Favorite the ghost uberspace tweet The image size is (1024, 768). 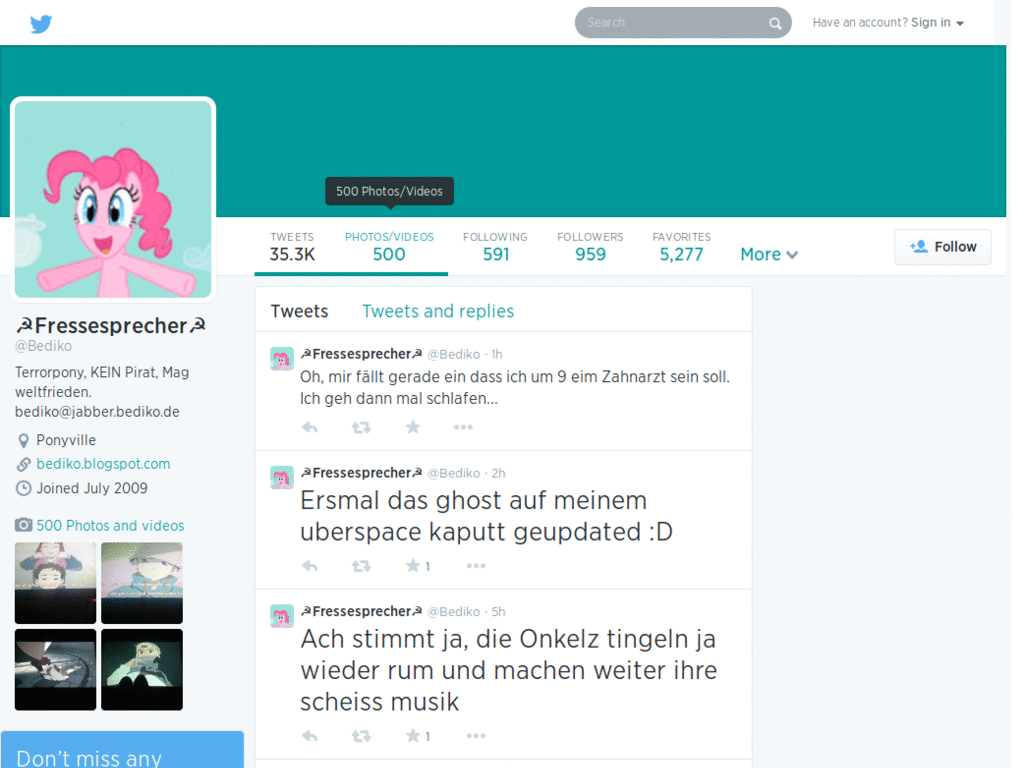(x=413, y=566)
